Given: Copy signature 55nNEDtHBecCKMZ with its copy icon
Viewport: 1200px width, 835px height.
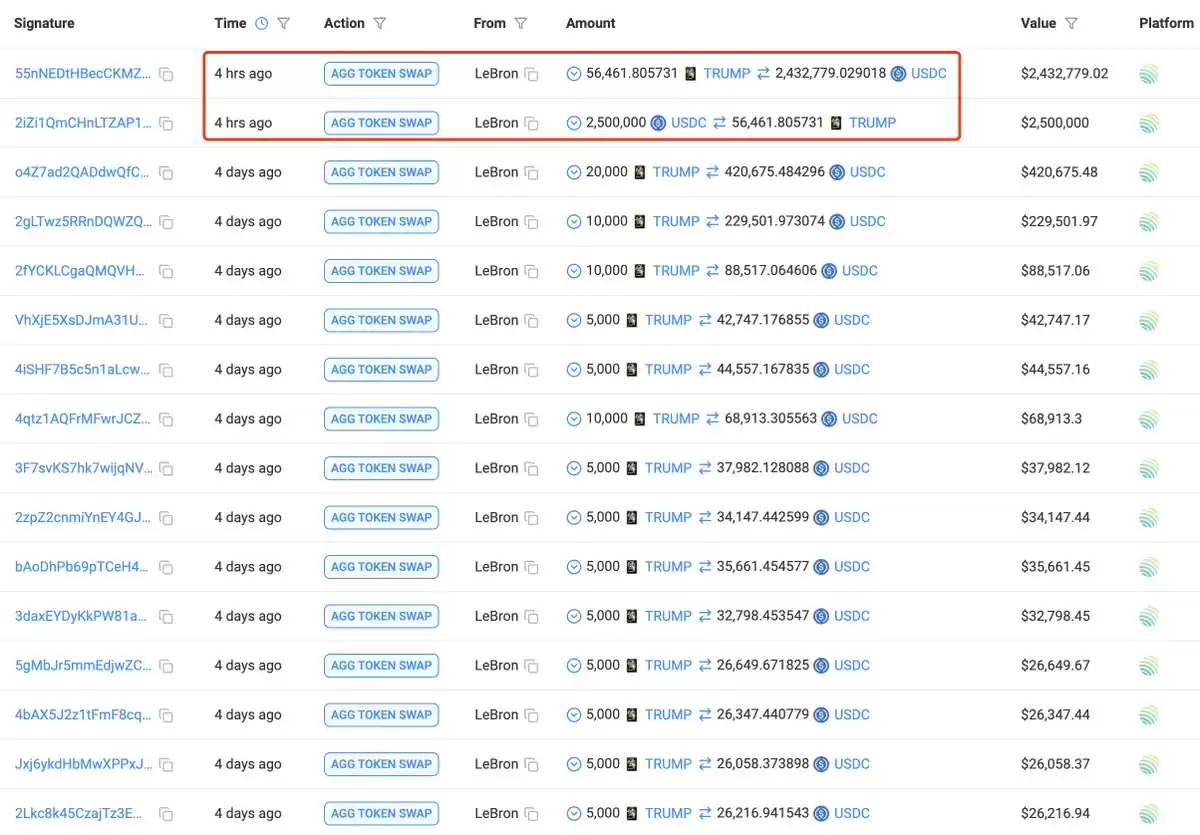Looking at the screenshot, I should 166,74.
